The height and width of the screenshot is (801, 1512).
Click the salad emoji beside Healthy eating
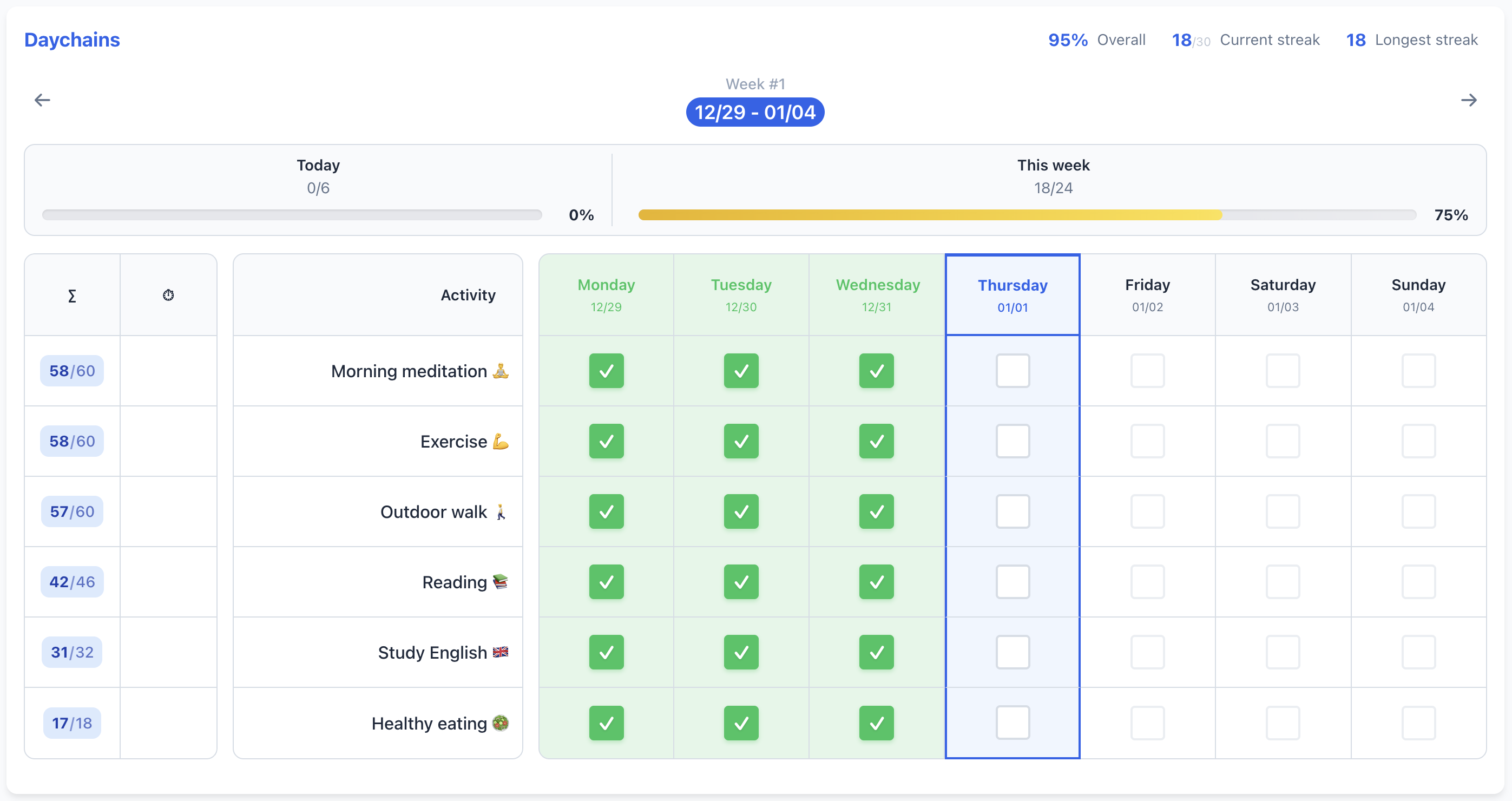(x=499, y=723)
